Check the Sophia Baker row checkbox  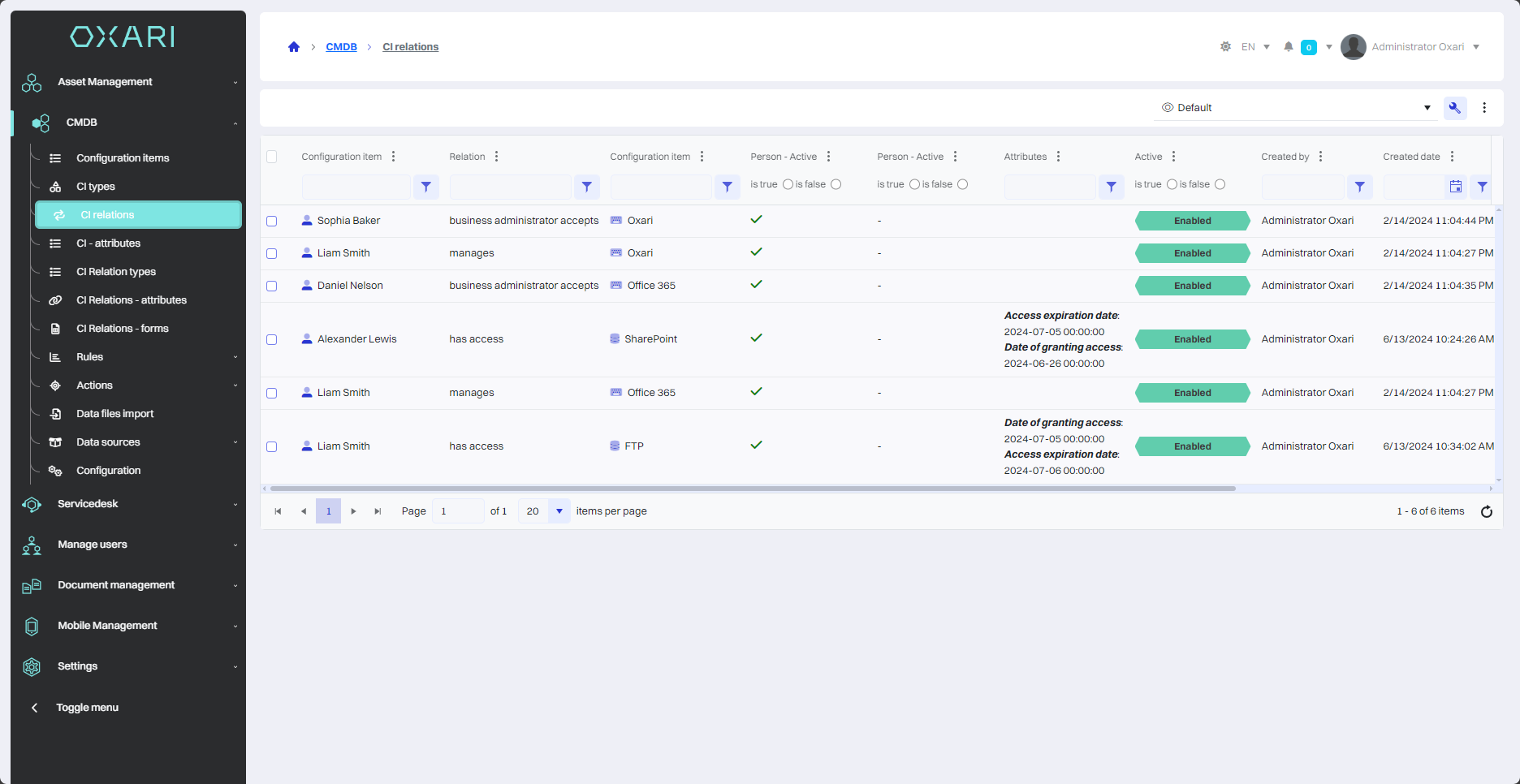[x=272, y=221]
